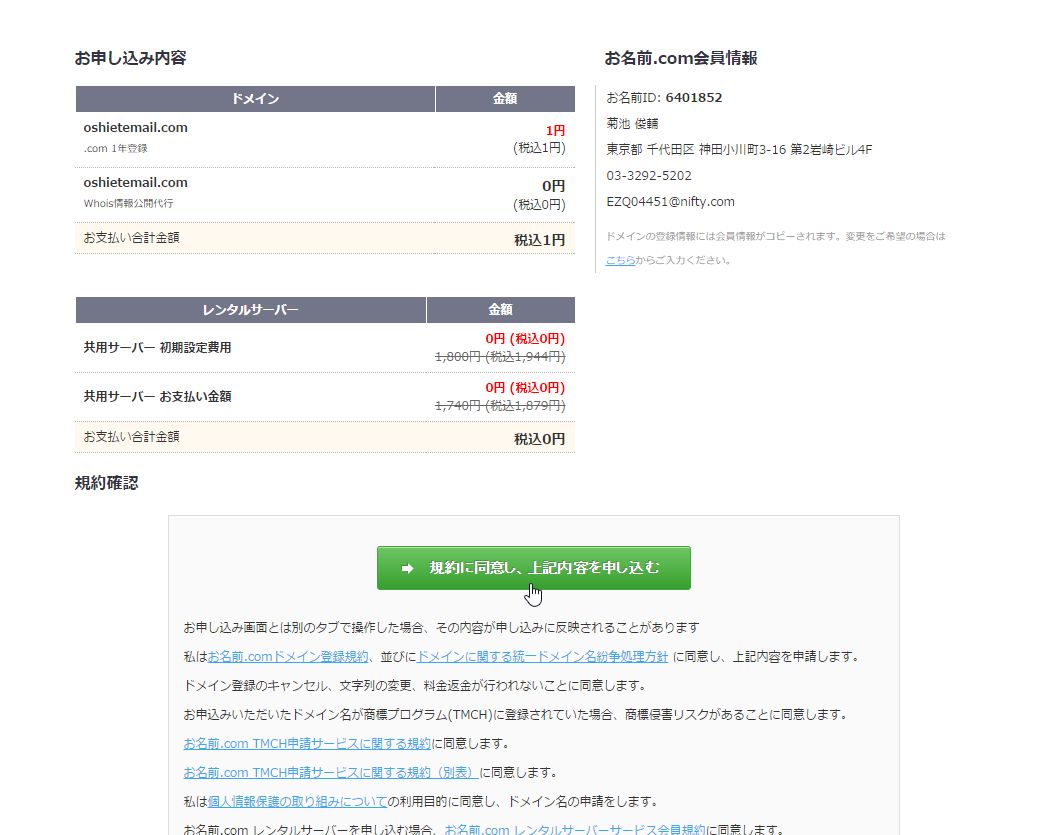Open the 個人情報保護の取り組みについて link
This screenshot has width=1061, height=835.
[x=297, y=802]
